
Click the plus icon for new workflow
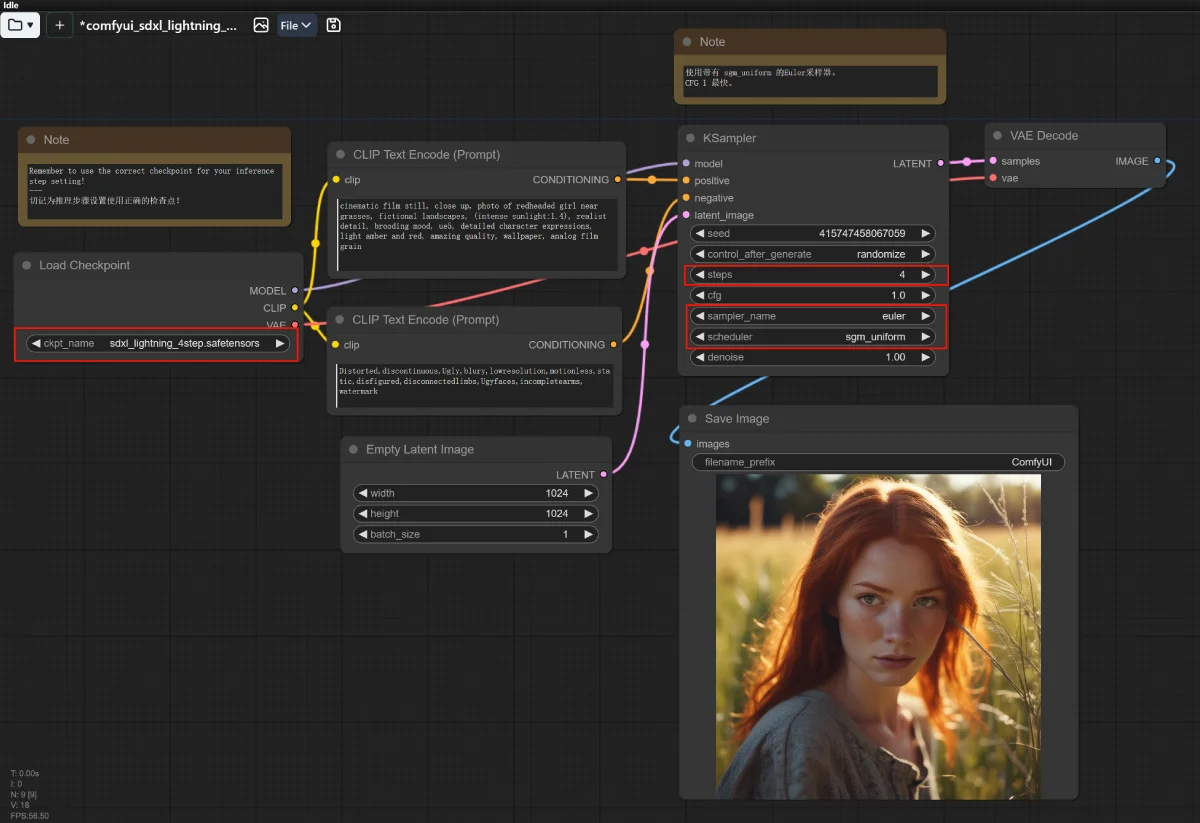point(60,25)
